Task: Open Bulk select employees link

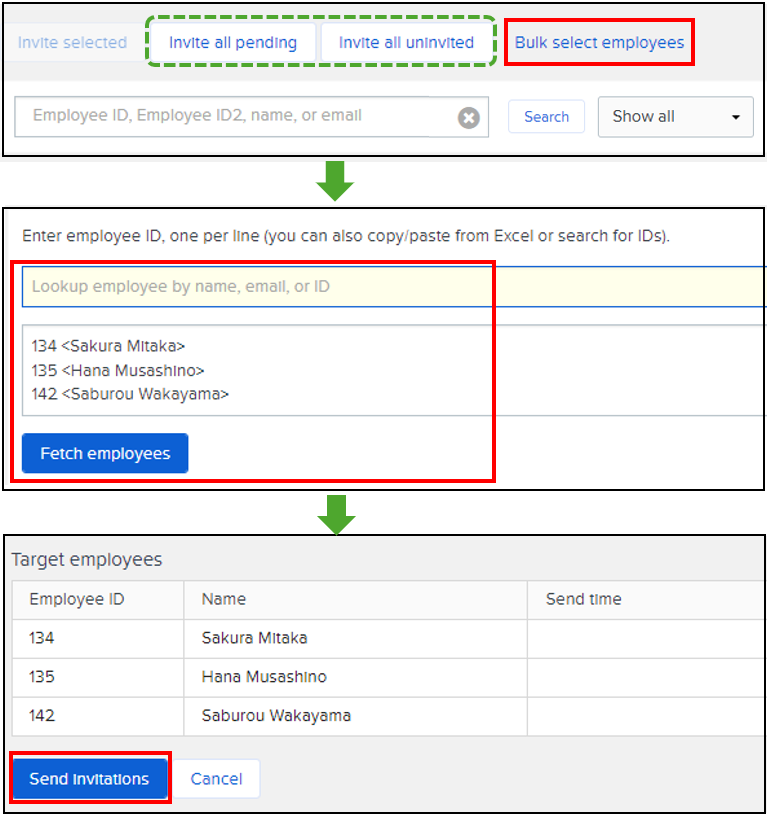Action: (x=599, y=43)
